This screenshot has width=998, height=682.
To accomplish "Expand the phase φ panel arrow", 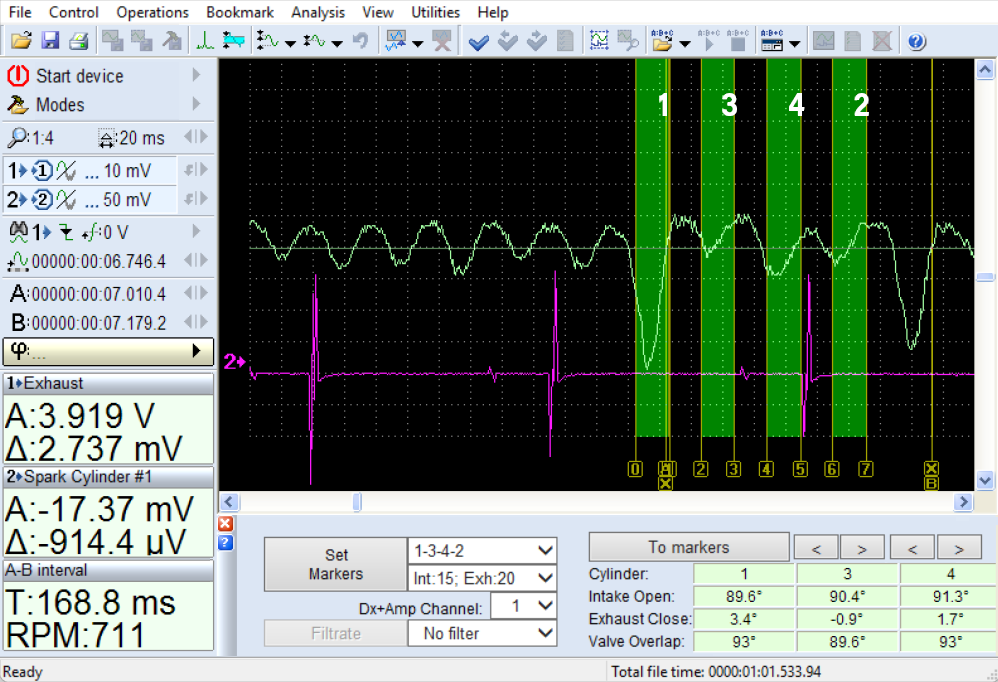I will click(x=196, y=351).
